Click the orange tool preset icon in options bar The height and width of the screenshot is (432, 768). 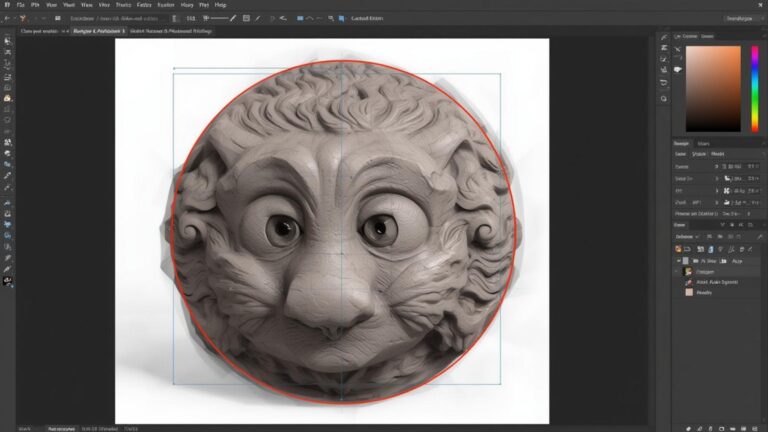pyautogui.click(x=23, y=19)
